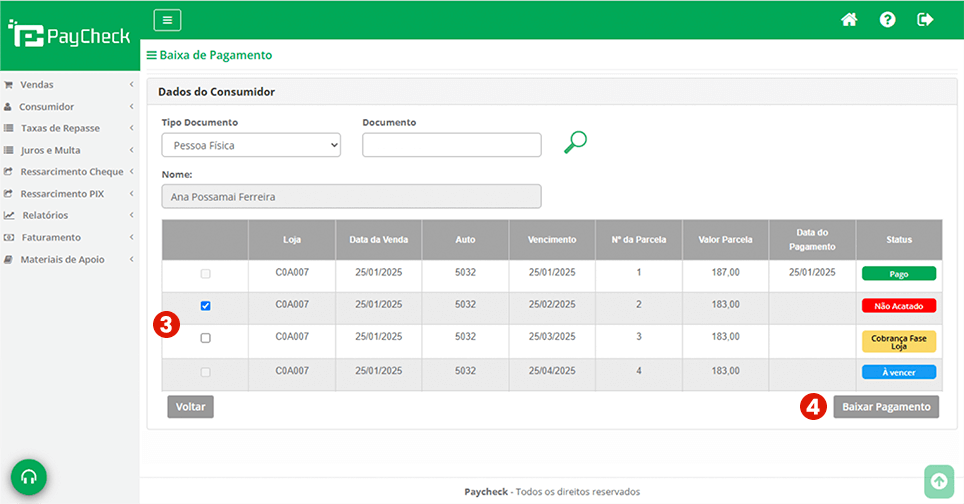The height and width of the screenshot is (504, 964).
Task: Click Dados do Consumidor heading
Action: pyautogui.click(x=216, y=92)
